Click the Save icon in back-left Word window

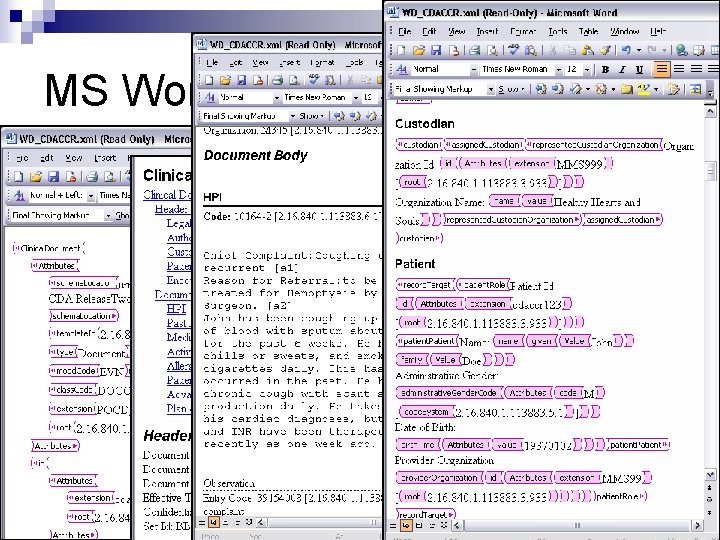tap(53, 176)
